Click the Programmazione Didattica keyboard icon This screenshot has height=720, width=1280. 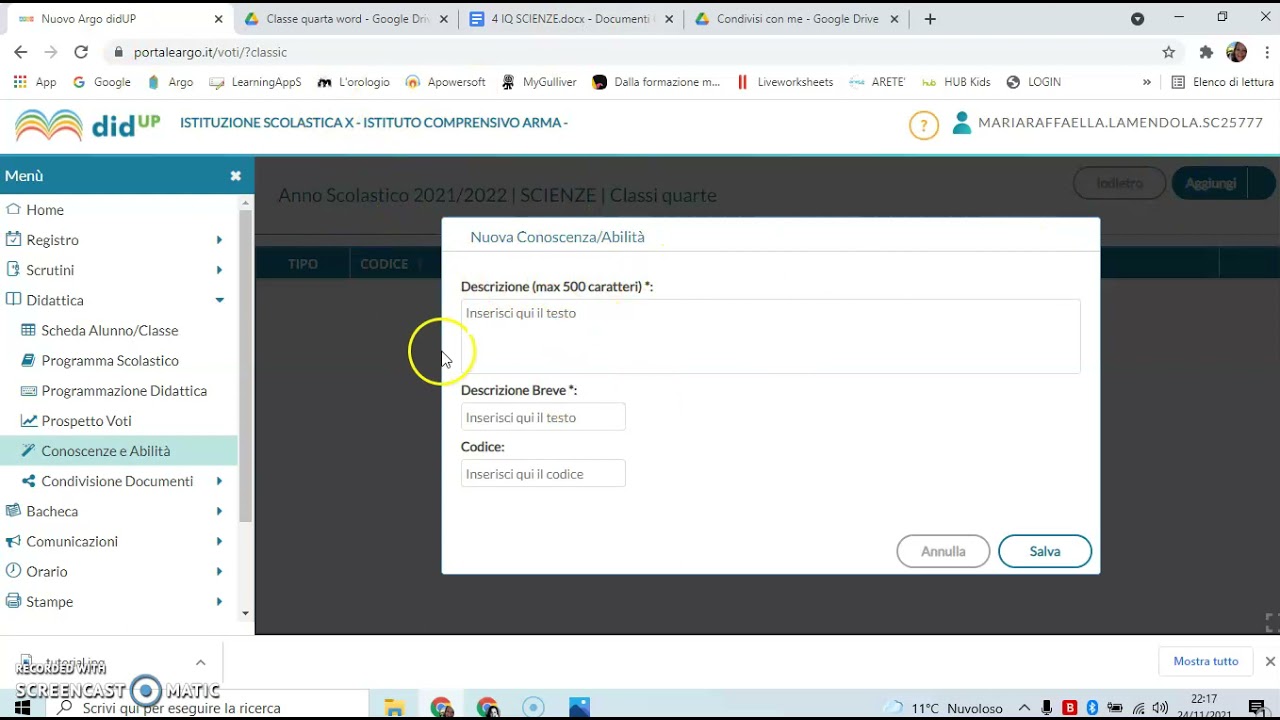[28, 391]
